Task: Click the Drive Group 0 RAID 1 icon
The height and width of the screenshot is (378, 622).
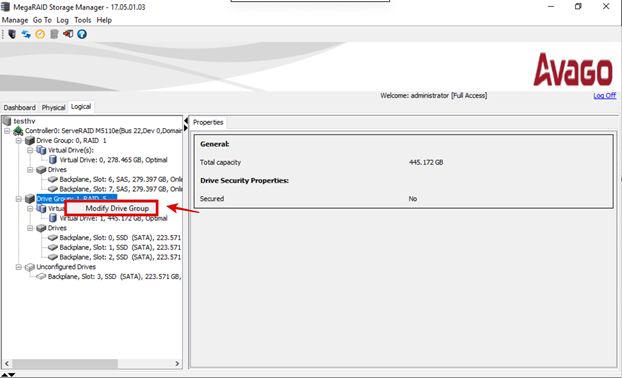Action: pos(30,140)
